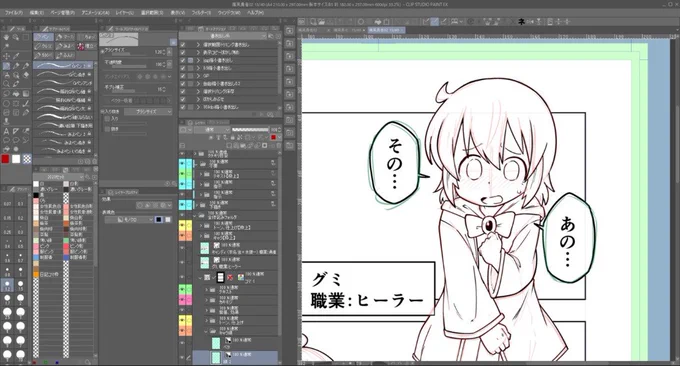Image resolution: width=680 pixels, height=366 pixels.
Task: Select the Pencil tool icon
Action: click(x=16, y=65)
